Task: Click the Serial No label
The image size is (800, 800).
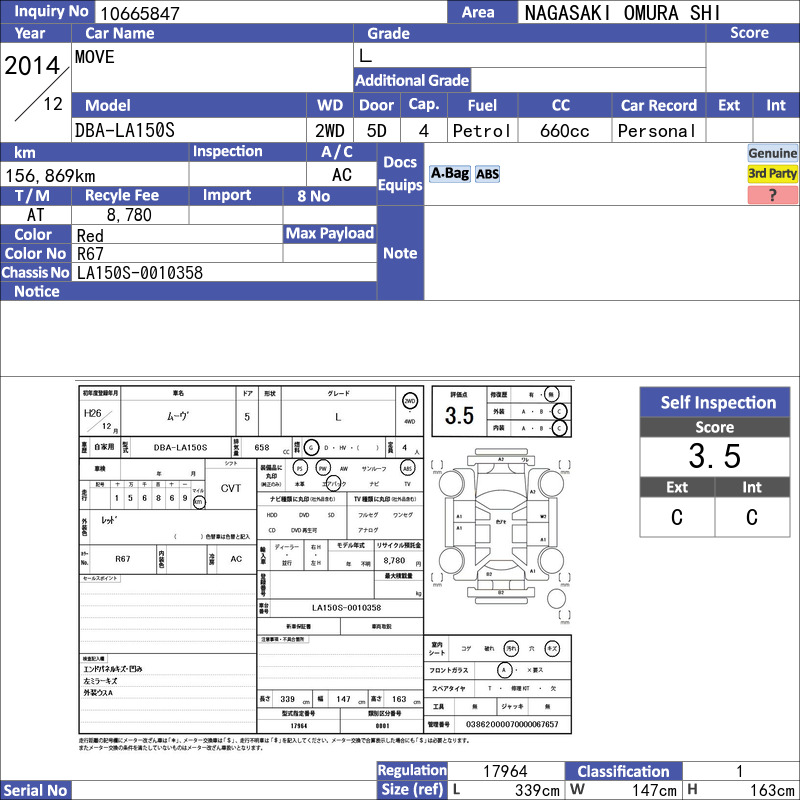Action: pyautogui.click(x=35, y=790)
